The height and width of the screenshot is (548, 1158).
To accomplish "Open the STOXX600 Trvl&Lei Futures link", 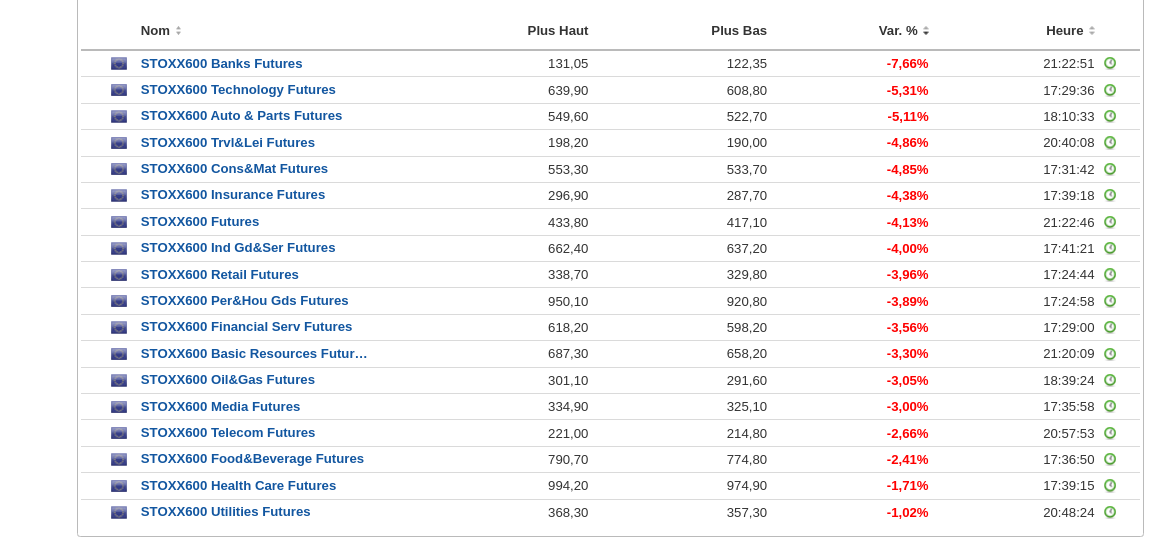I will (x=228, y=143).
